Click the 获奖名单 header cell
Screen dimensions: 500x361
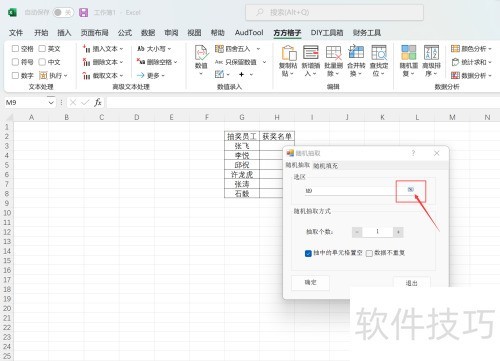277,136
